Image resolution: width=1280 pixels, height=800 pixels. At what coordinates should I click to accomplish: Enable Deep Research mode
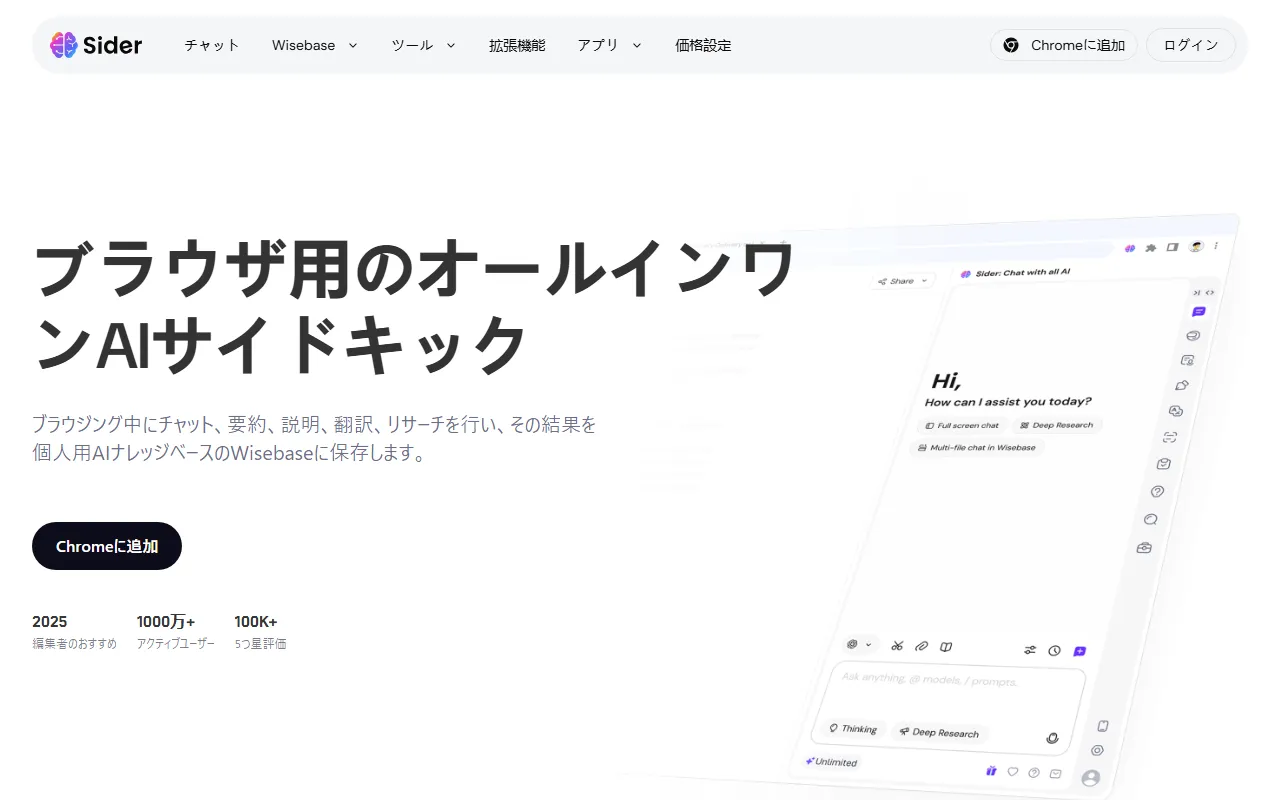click(939, 733)
